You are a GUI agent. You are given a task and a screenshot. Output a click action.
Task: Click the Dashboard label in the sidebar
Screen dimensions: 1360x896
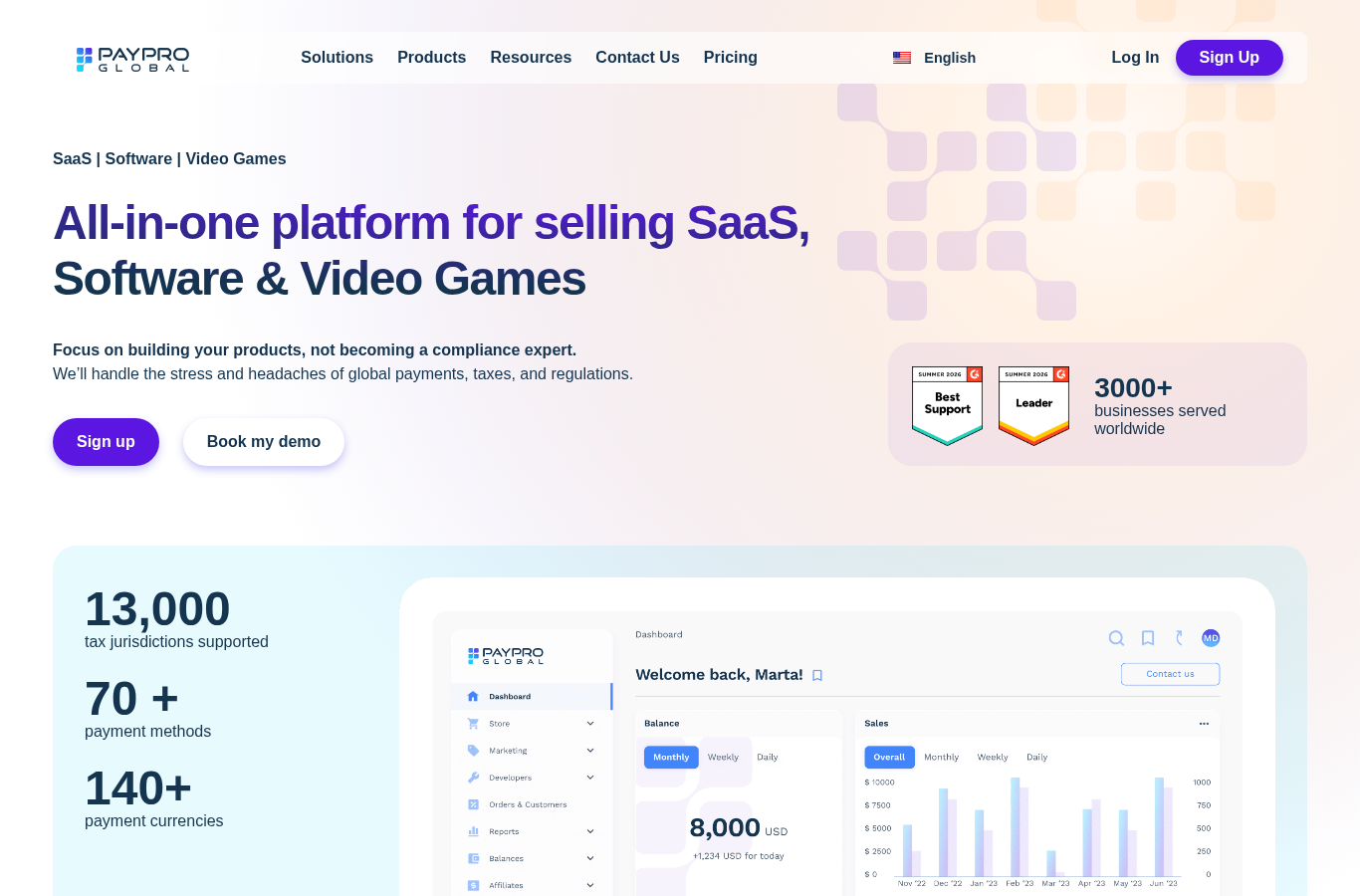click(510, 697)
